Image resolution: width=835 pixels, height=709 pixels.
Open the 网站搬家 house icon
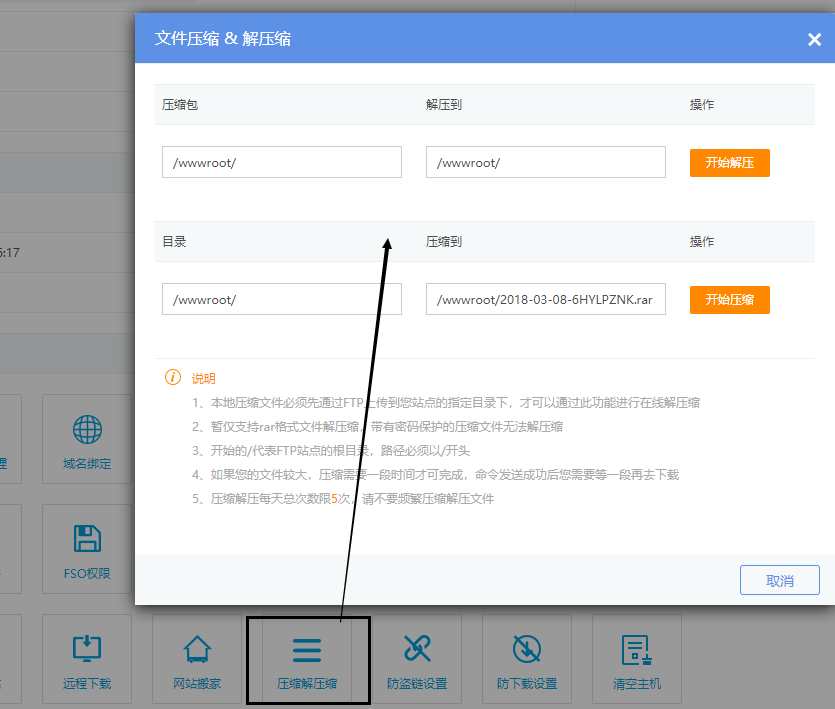[x=197, y=649]
